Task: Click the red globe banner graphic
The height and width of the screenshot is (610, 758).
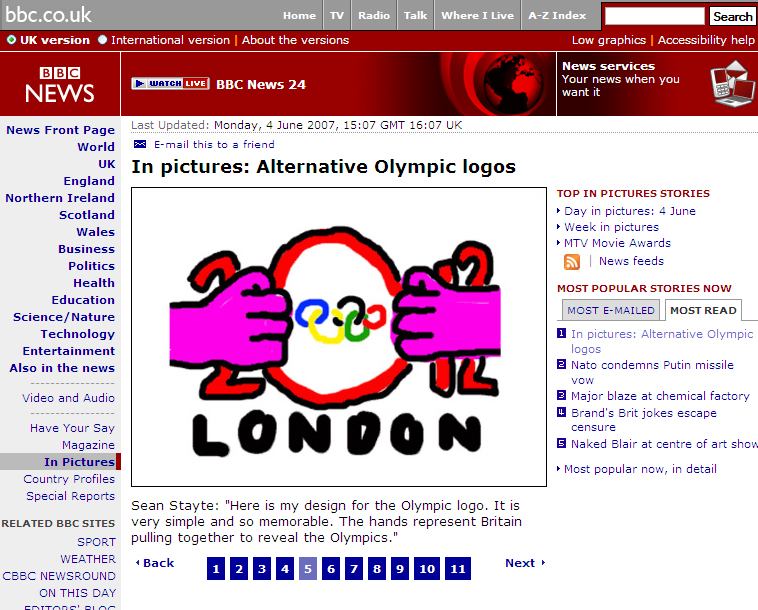Action: coord(512,84)
